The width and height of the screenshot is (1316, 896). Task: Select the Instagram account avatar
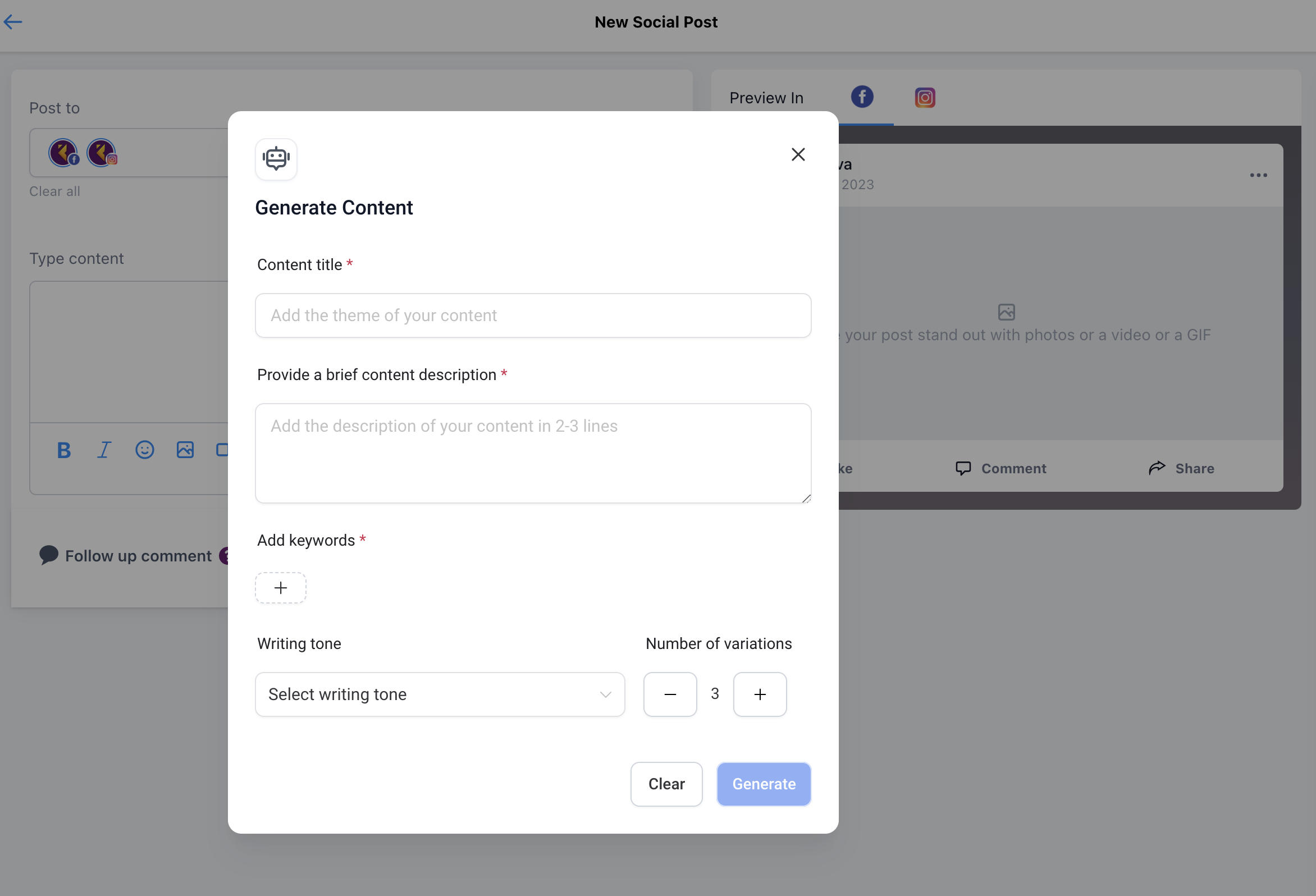(102, 153)
